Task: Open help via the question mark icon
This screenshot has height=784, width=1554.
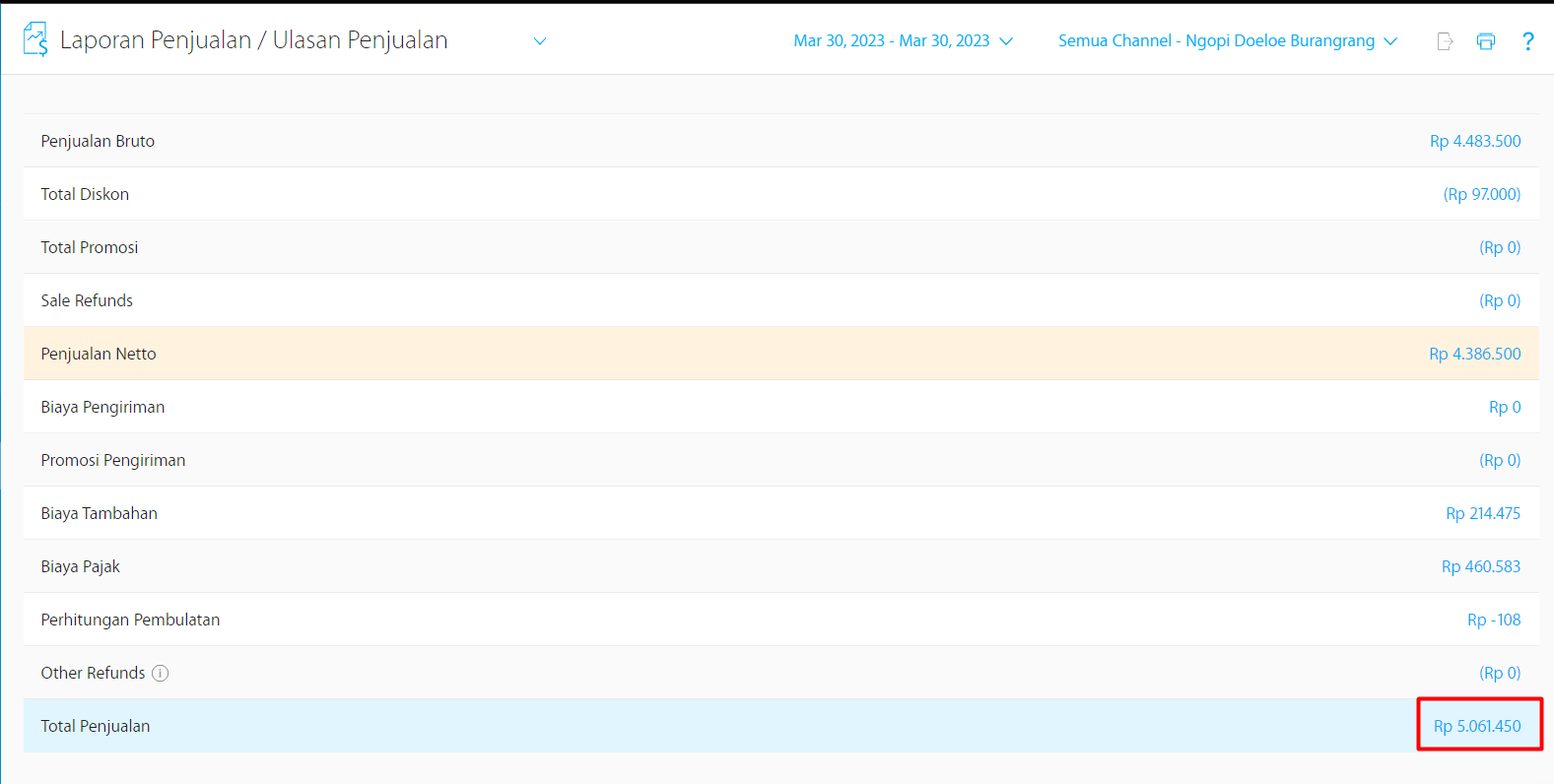Action: click(x=1527, y=41)
